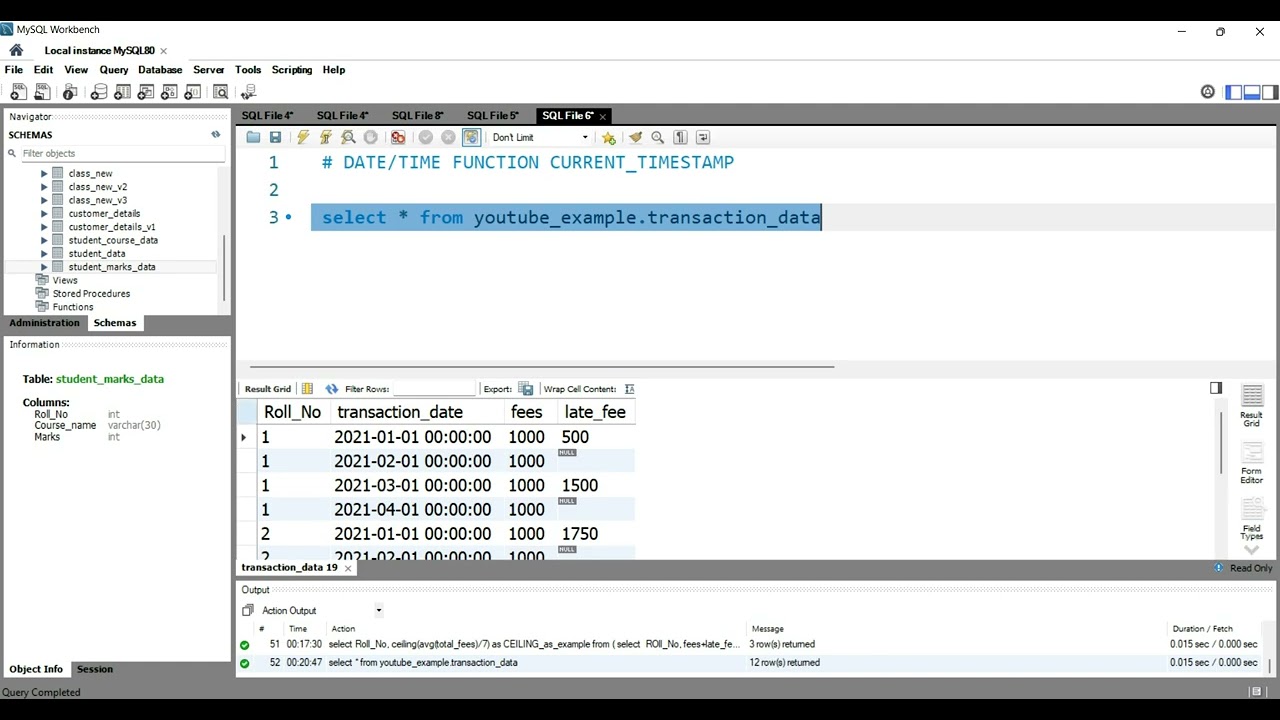1280x720 pixels.
Task: Select the Views tree node
Action: tap(65, 281)
